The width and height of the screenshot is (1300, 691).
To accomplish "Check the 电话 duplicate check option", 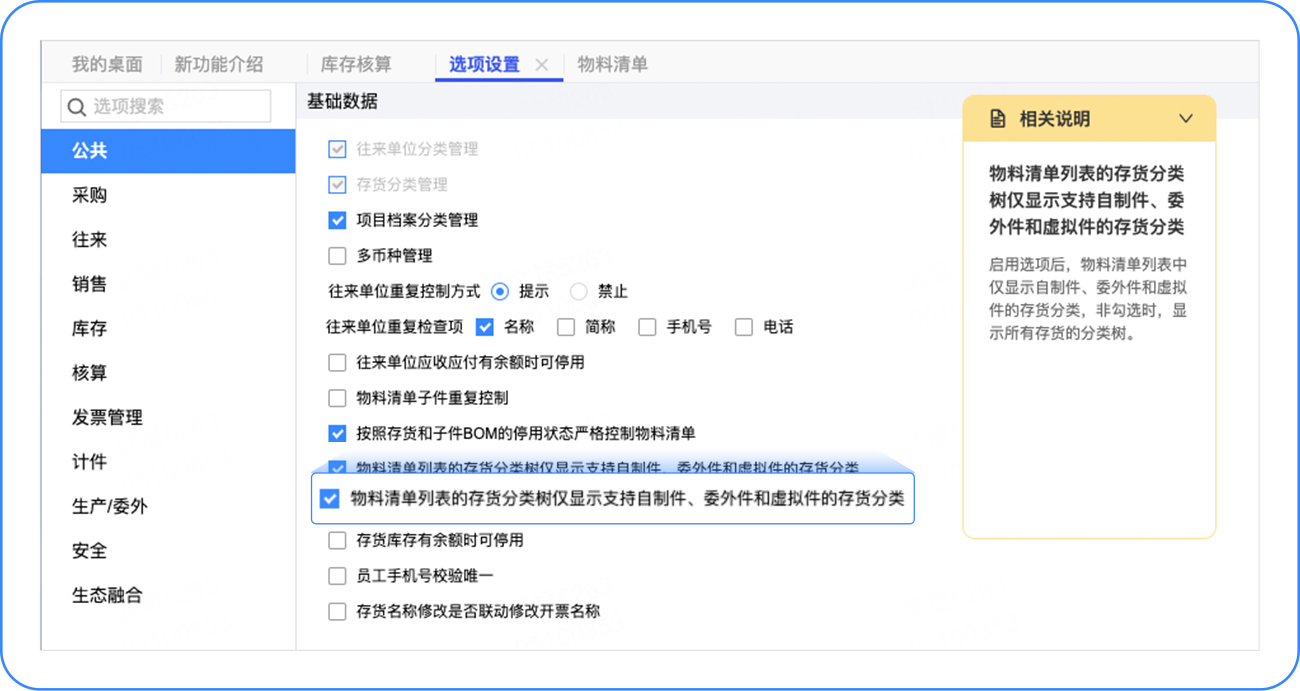I will [743, 327].
